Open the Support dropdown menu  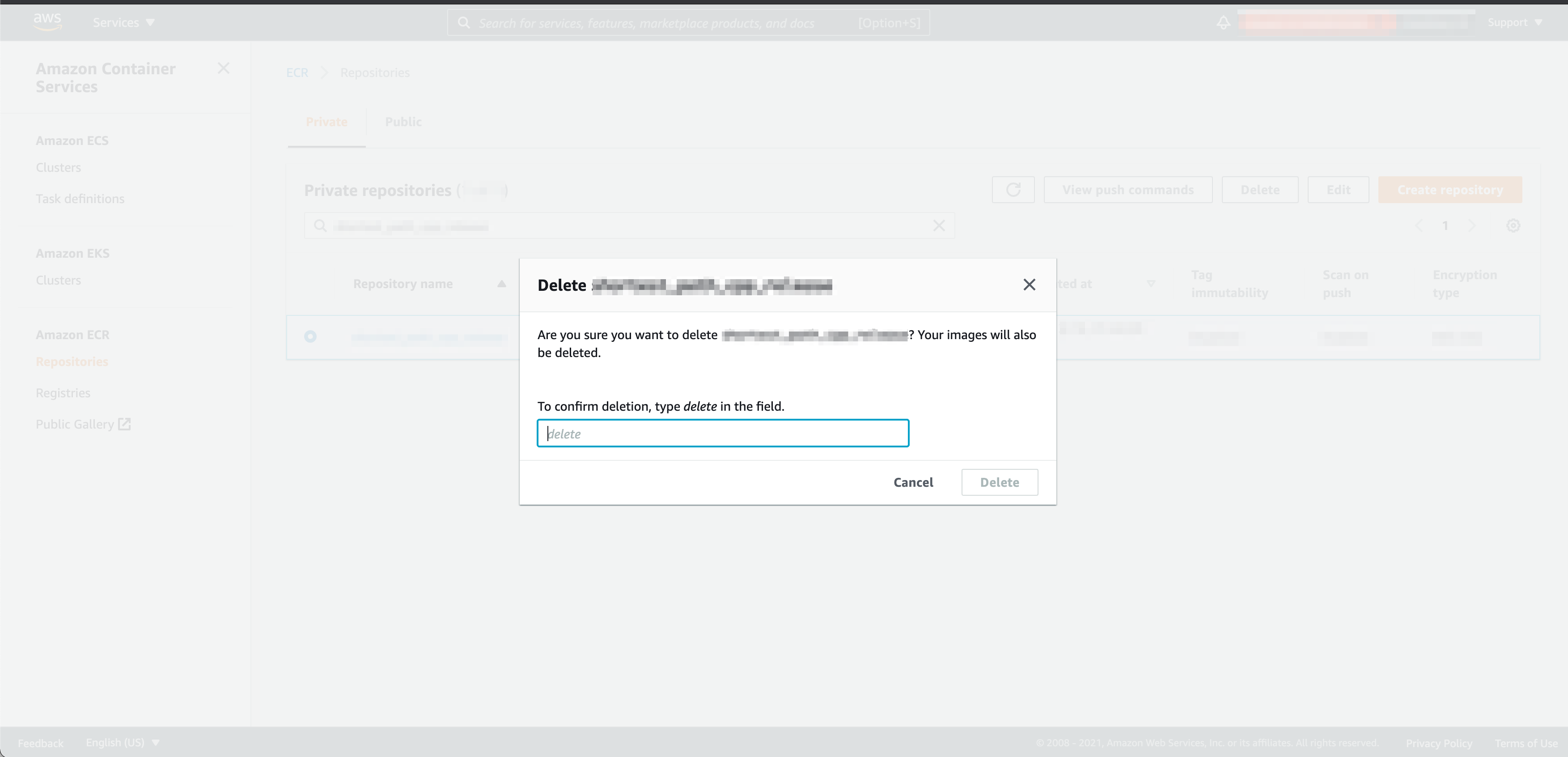click(x=1514, y=22)
